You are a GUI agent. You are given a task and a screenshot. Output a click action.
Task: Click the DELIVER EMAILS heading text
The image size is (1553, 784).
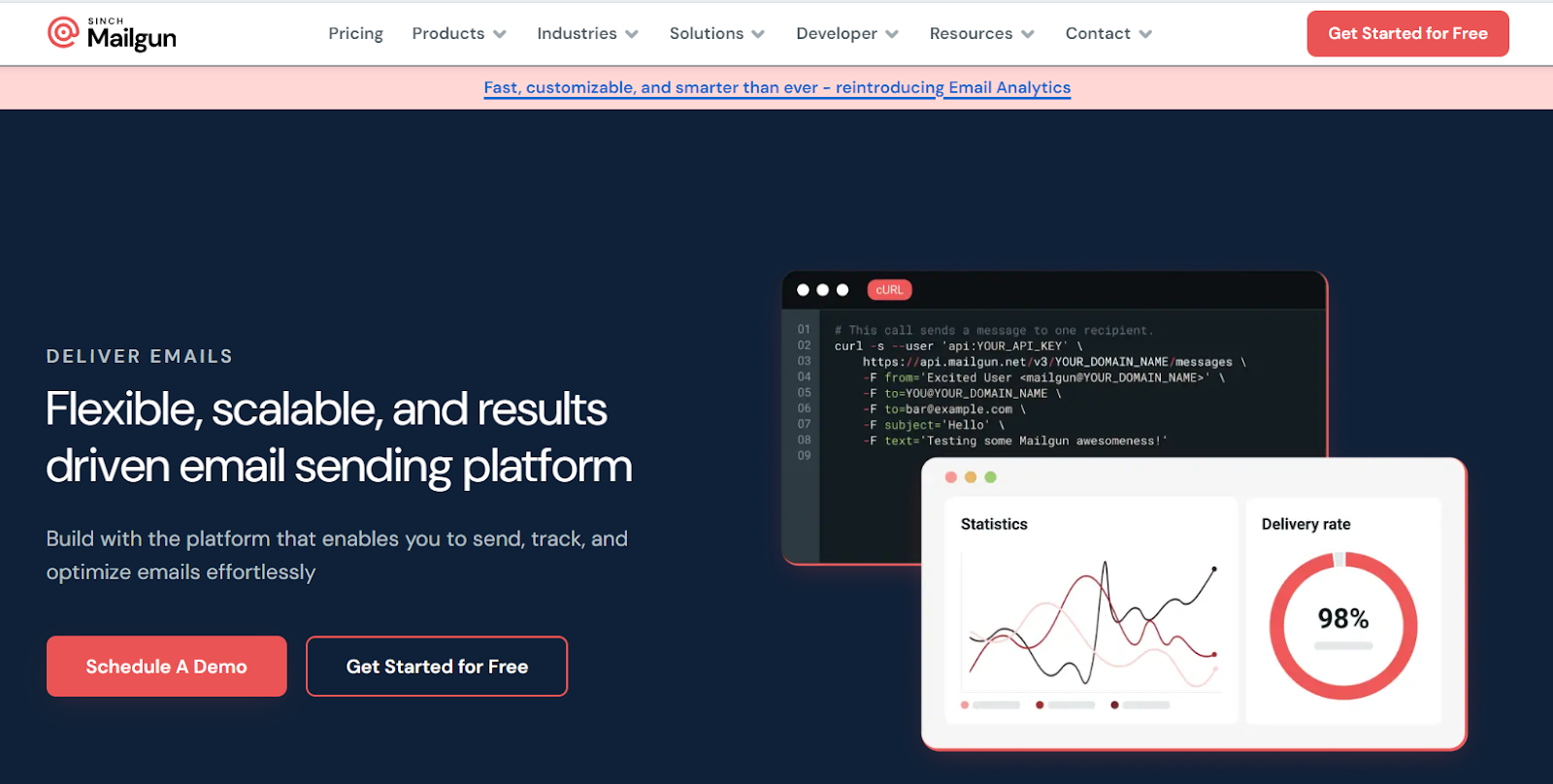coord(140,356)
